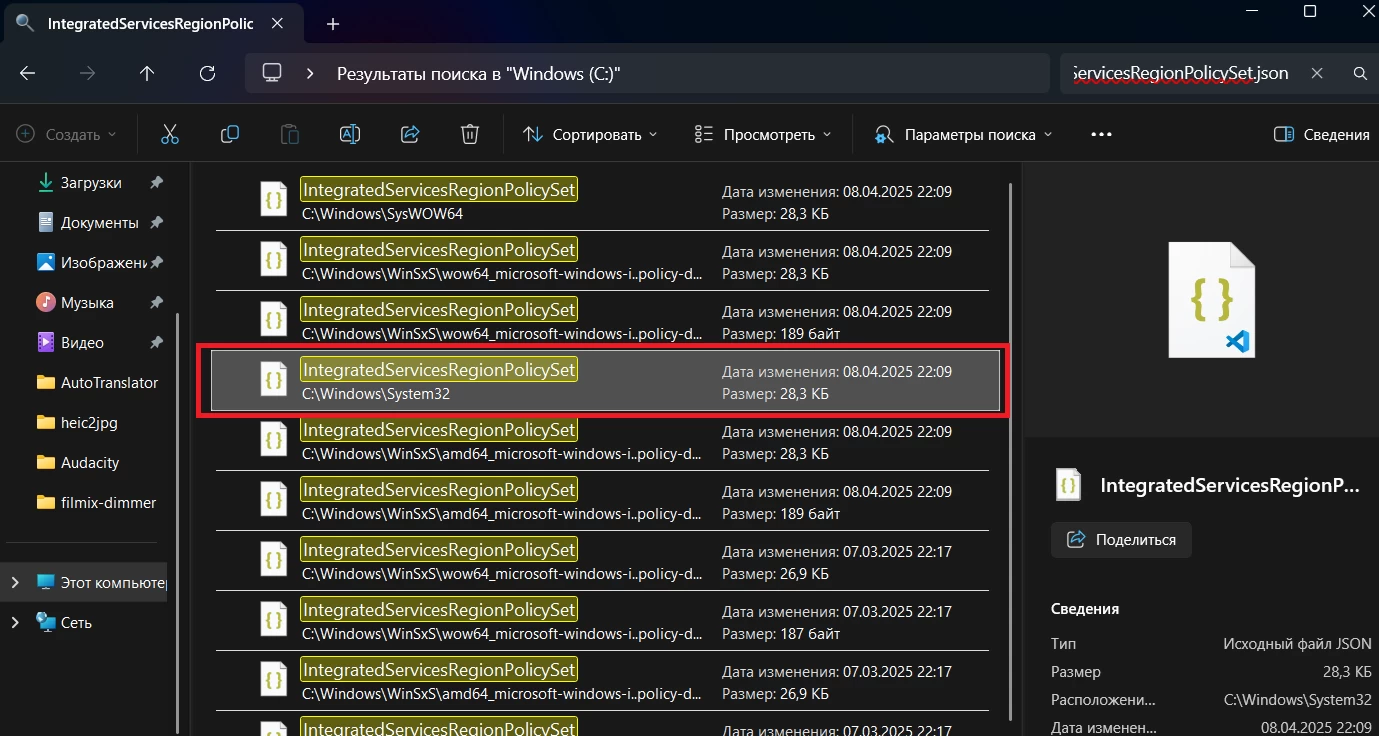
Task: Click the Rename icon in toolbar
Action: coord(349,134)
